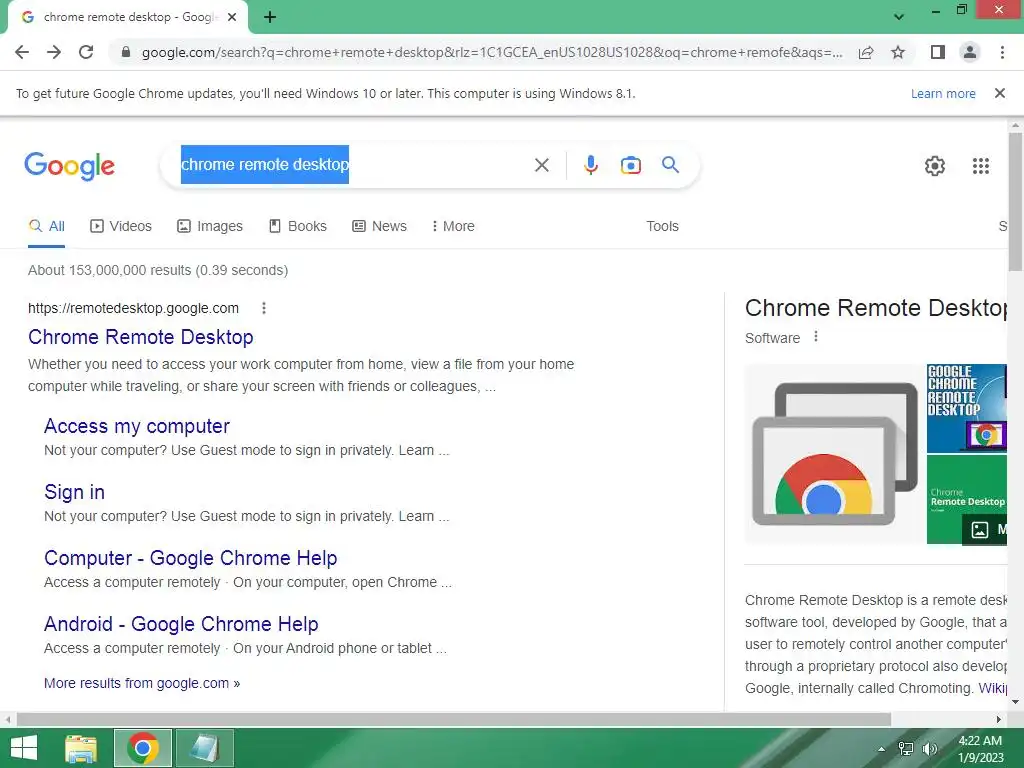The height and width of the screenshot is (768, 1024).
Task: Close the chrome remote desktop tab
Action: click(x=232, y=18)
